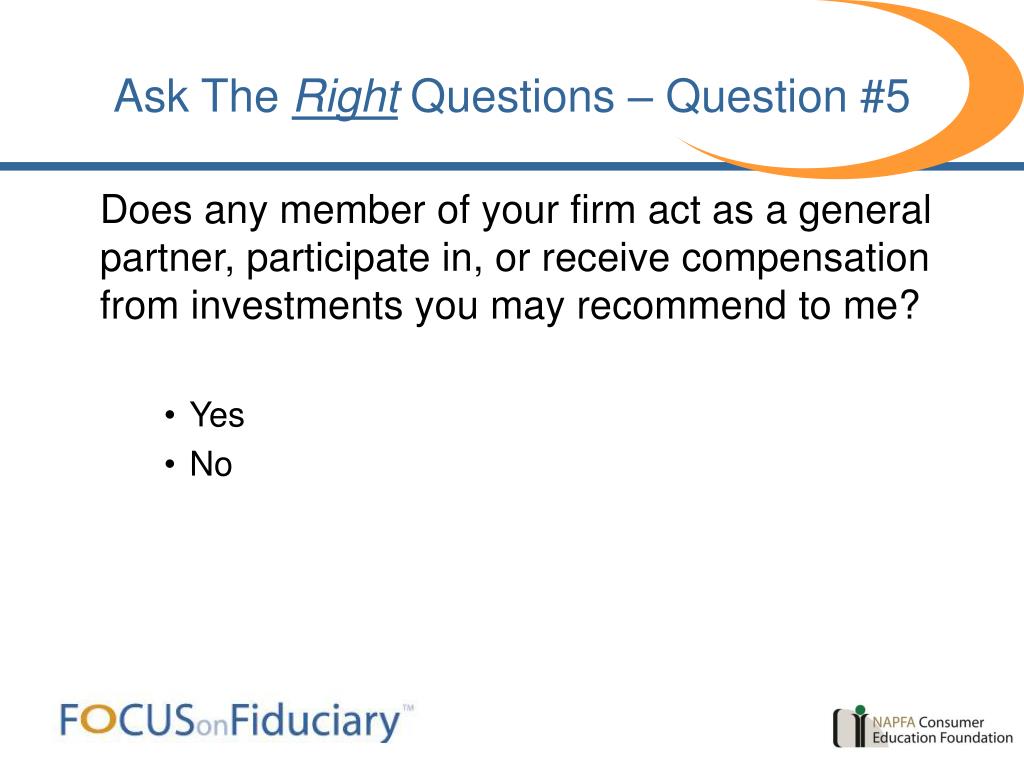Select the underlined word Right
The width and height of the screenshot is (1024, 768).
tap(346, 97)
